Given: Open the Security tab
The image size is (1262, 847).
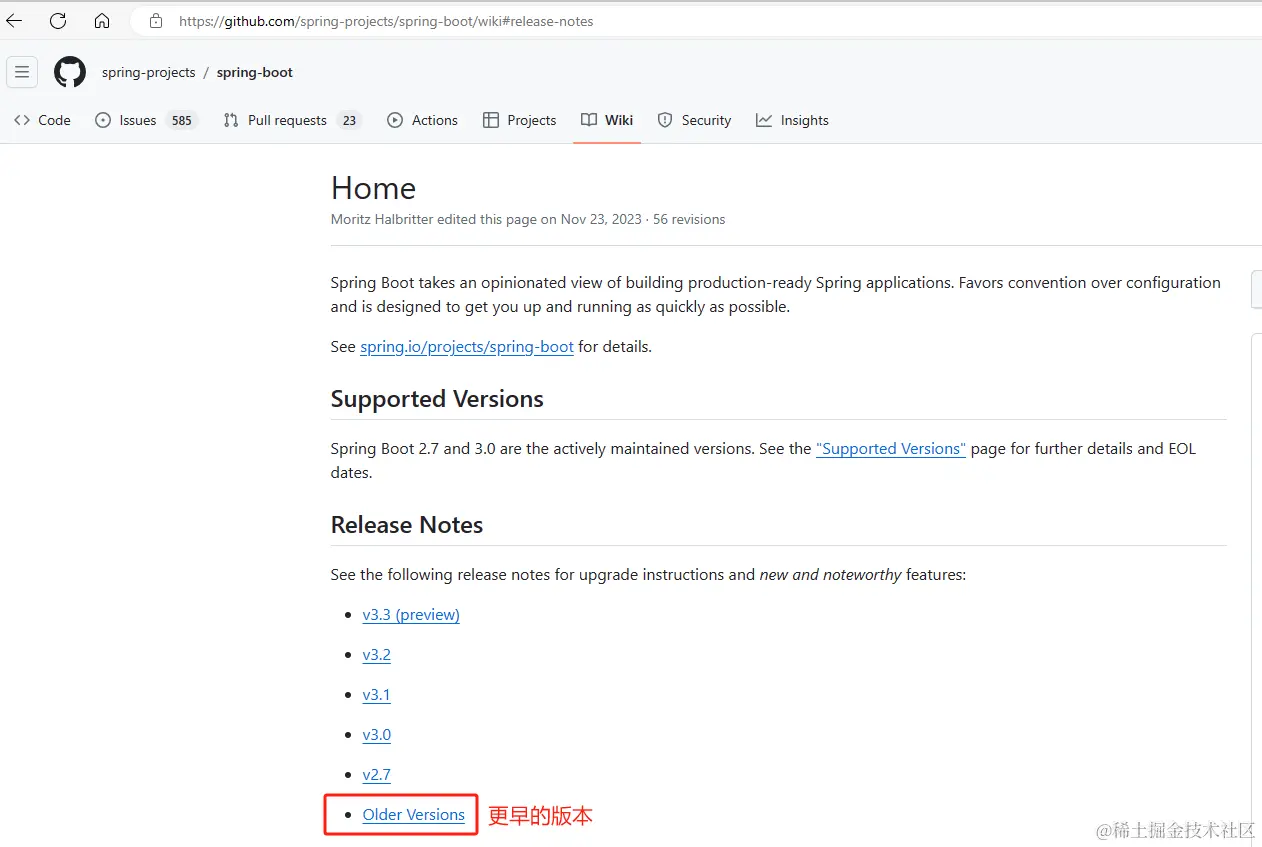Looking at the screenshot, I should (x=694, y=120).
